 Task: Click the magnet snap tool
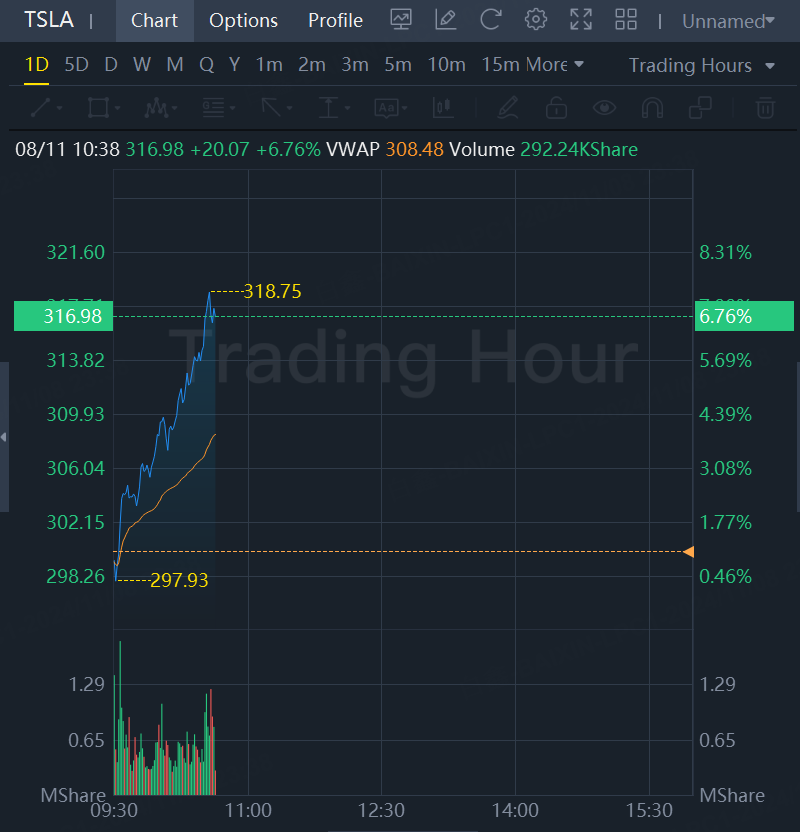tap(652, 107)
